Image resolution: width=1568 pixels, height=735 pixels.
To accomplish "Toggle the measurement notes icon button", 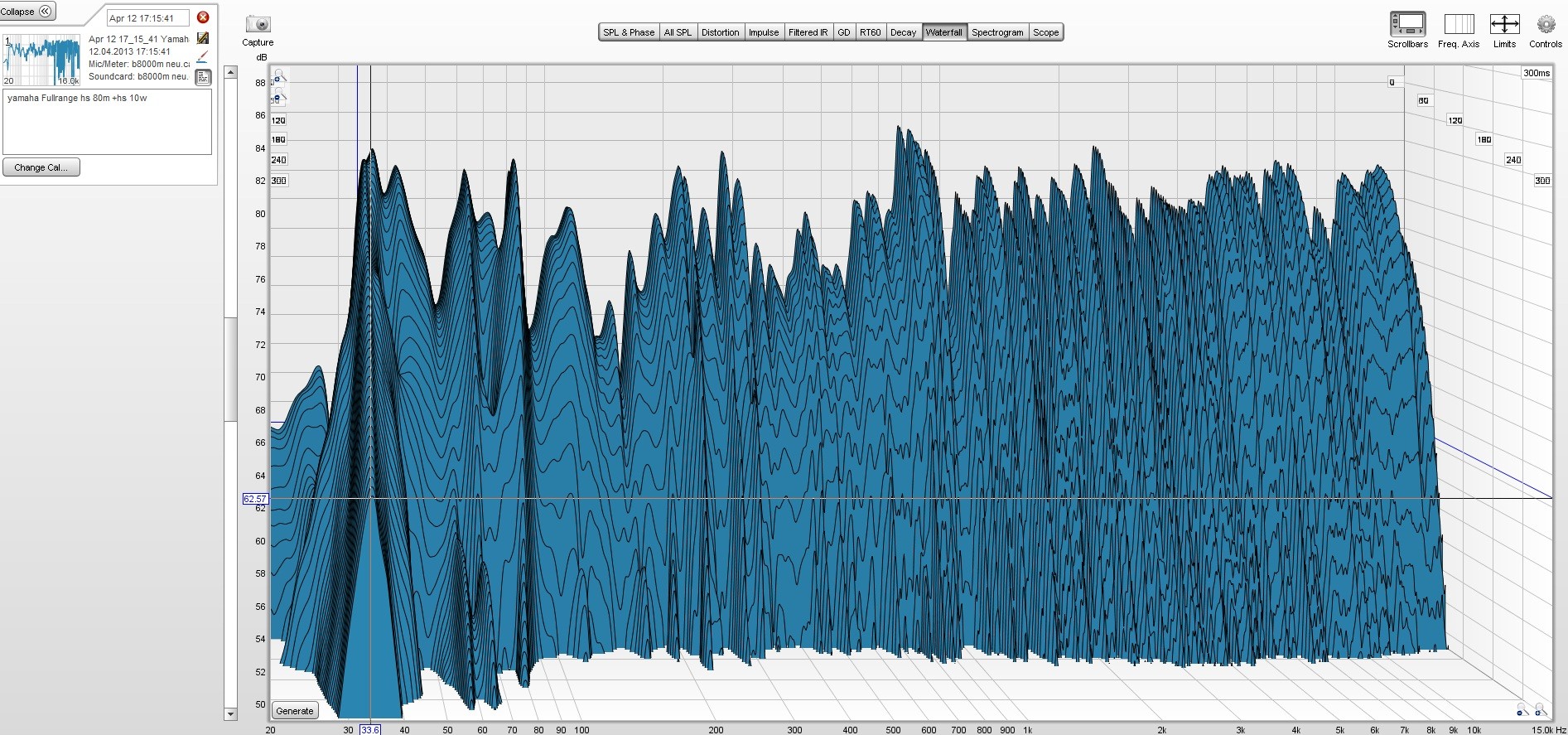I will (203, 77).
